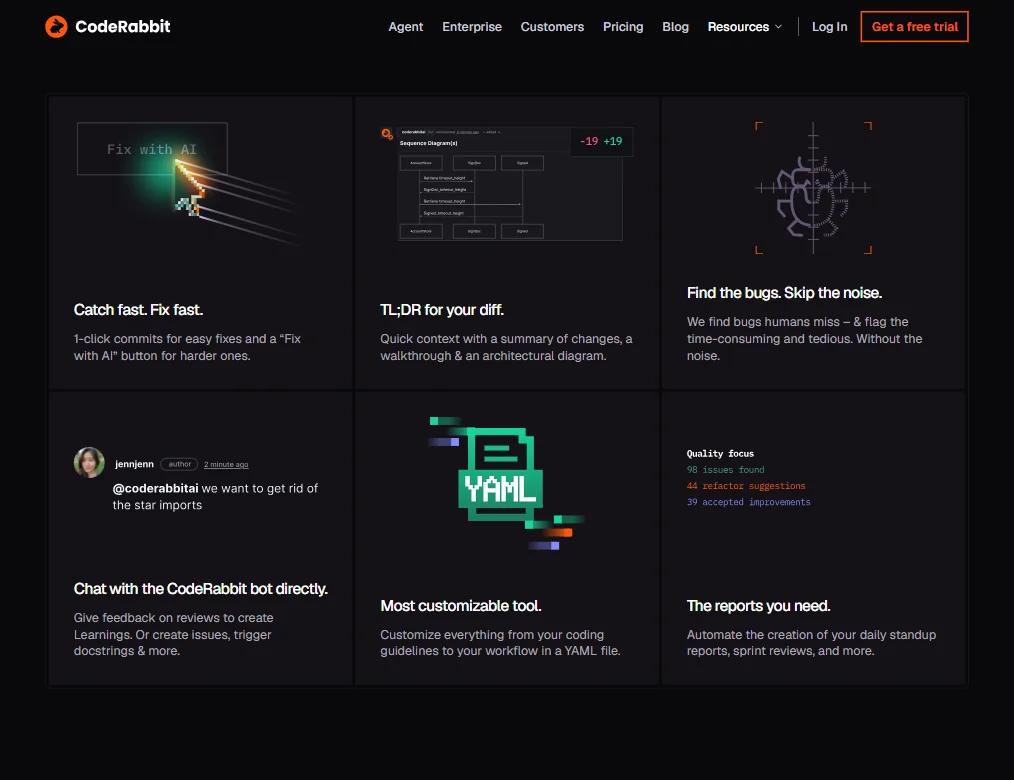Open the Blog link
This screenshot has width=1014, height=780.
(675, 27)
